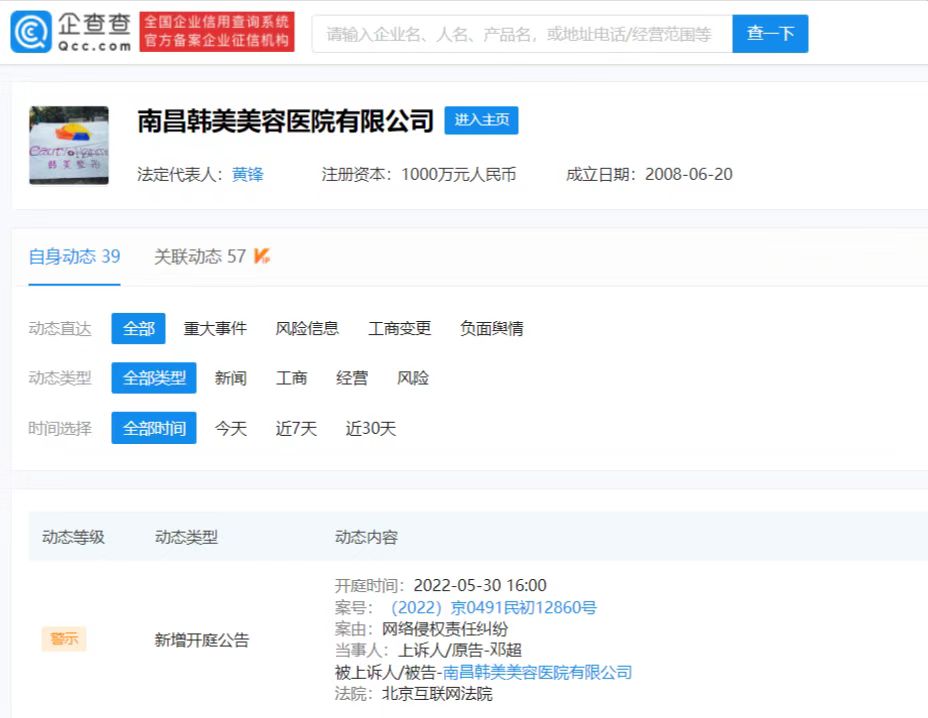928x718 pixels.
Task: Click the 开庭时间 2022-05-30 16:00 text
Action: point(440,585)
